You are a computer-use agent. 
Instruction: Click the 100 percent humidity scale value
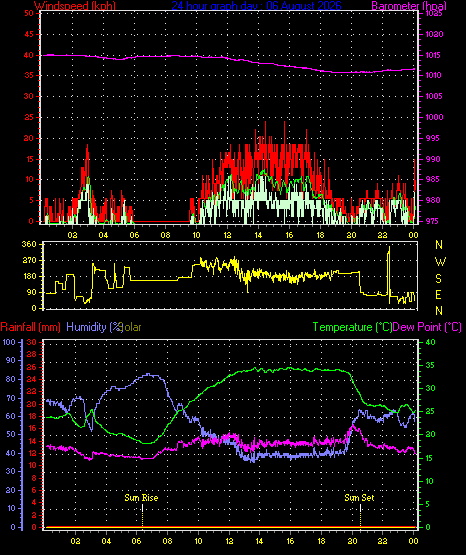pyautogui.click(x=9, y=342)
